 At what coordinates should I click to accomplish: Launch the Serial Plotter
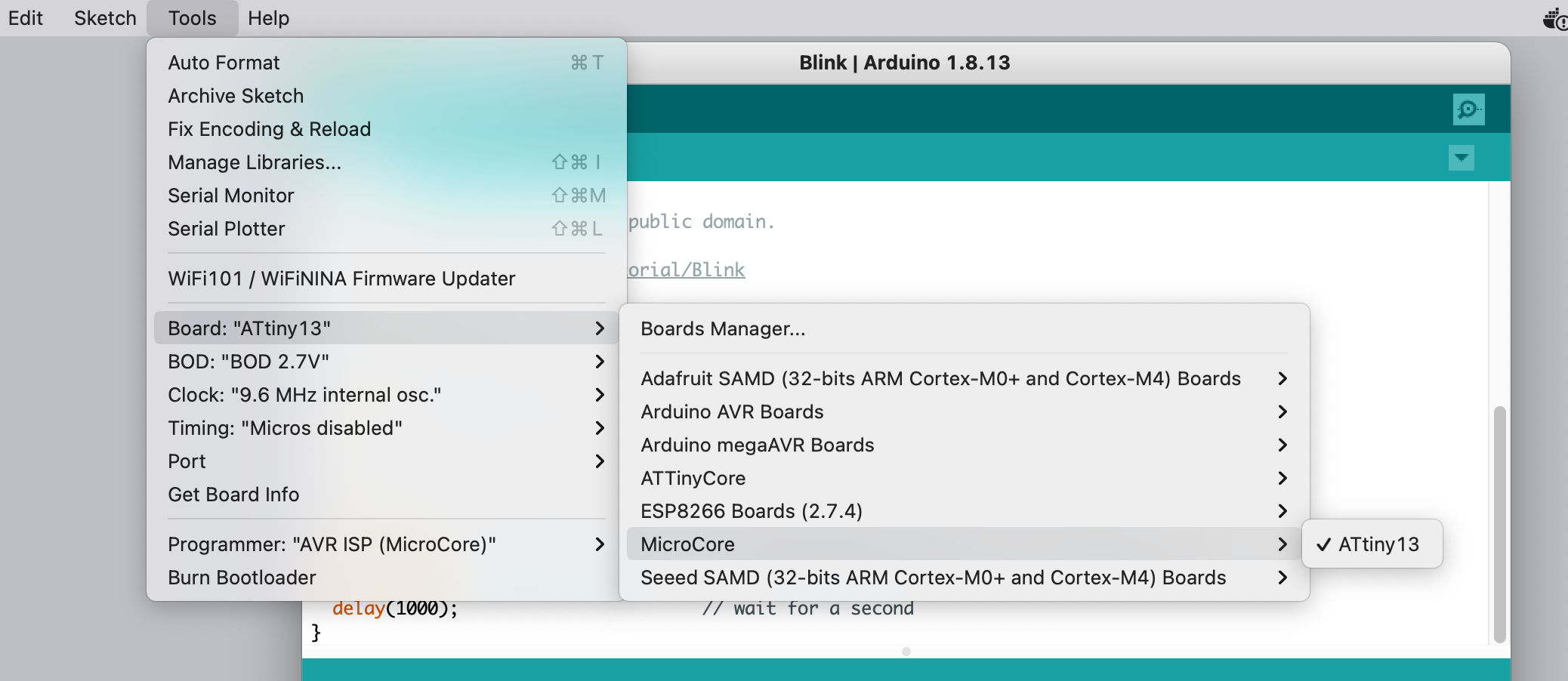(386, 229)
